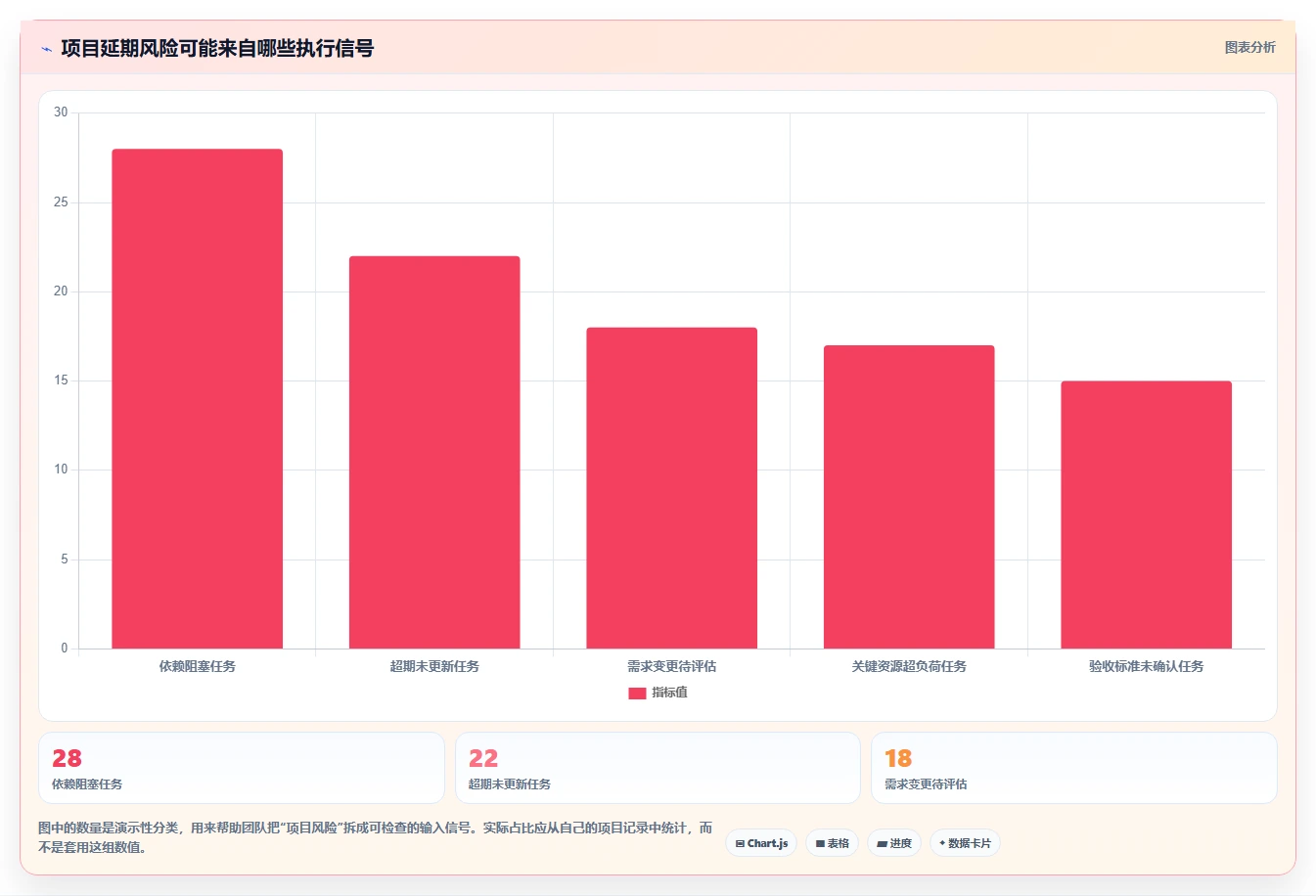Click the 验收标准未确认任务 axis label
This screenshot has width=1316, height=896.
[1147, 666]
